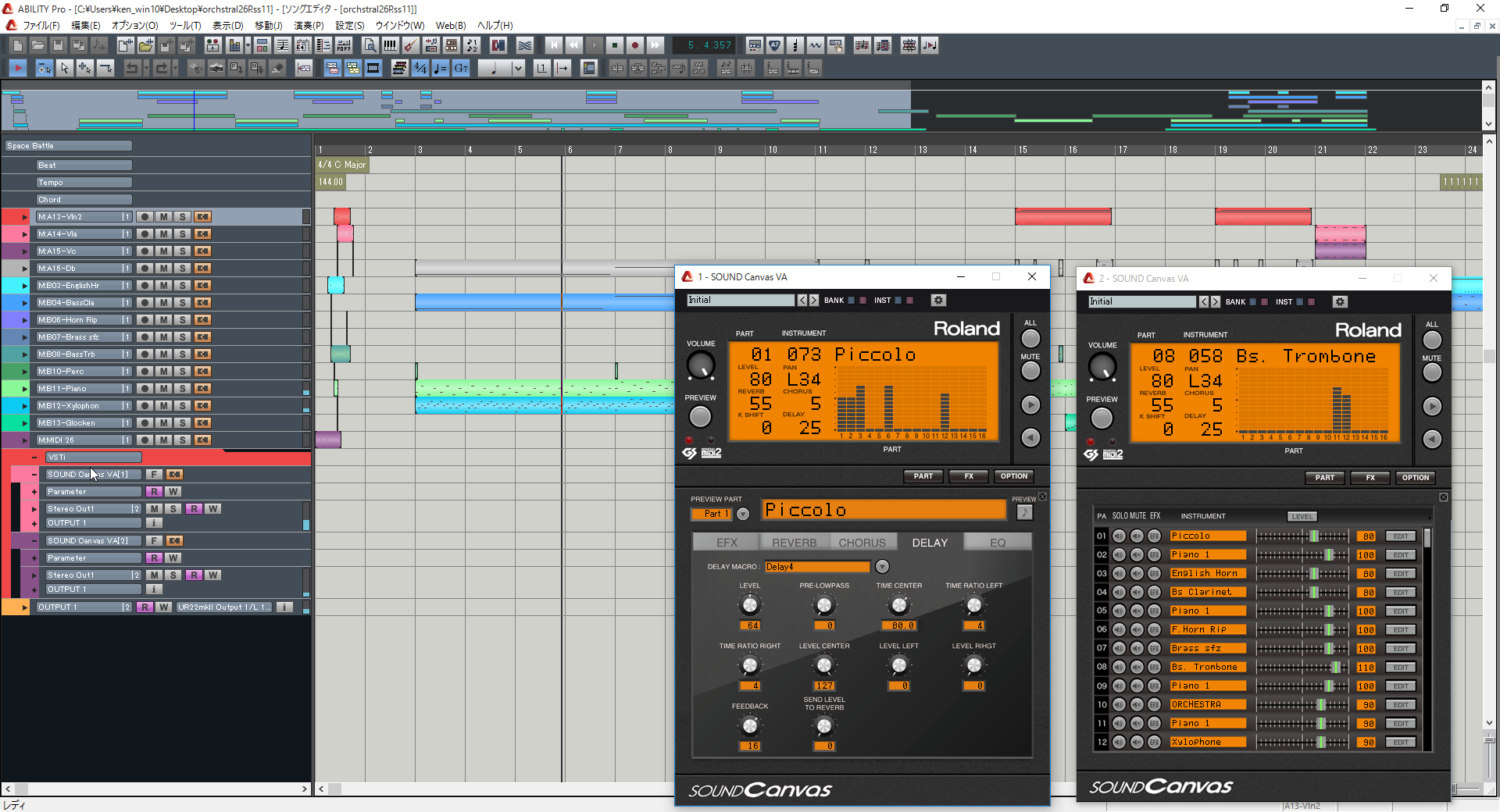Click the Undo arrow icon

click(131, 69)
